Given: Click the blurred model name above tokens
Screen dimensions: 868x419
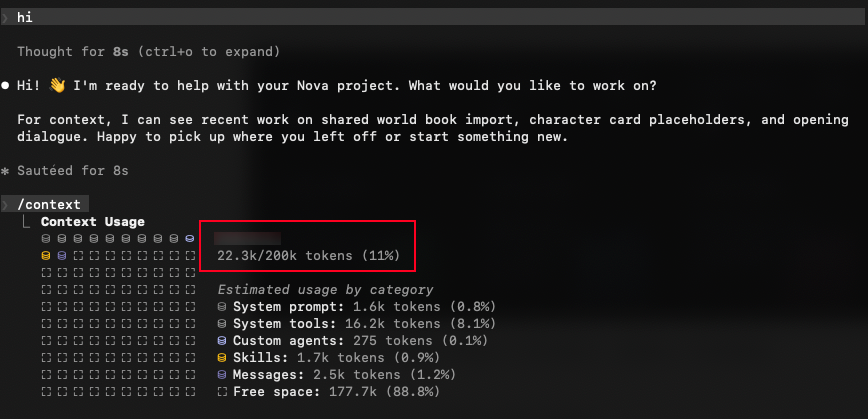Looking at the screenshot, I should point(247,239).
